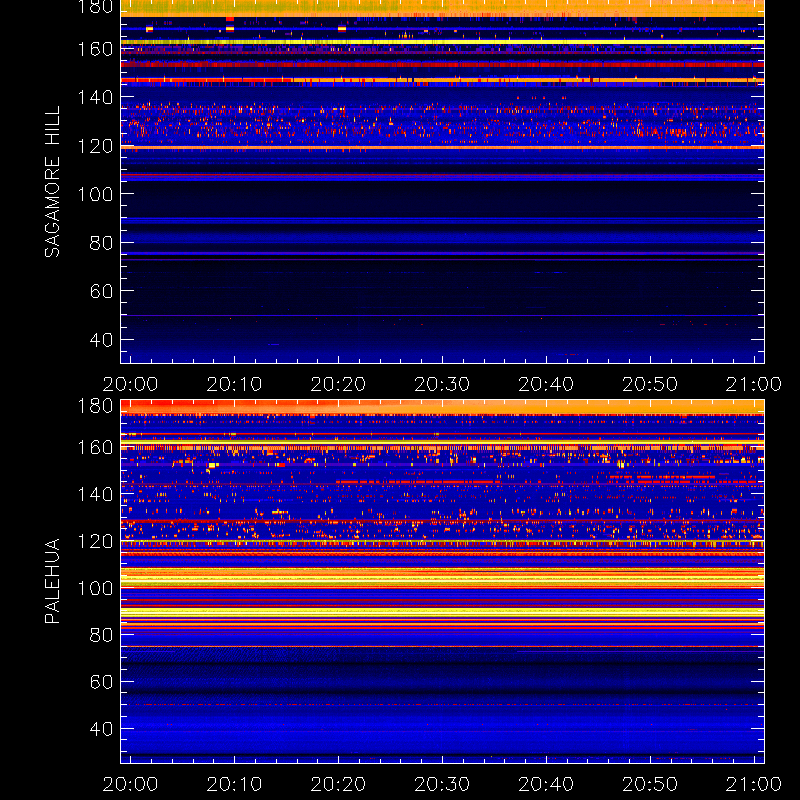800x800 pixels.
Task: Choose the 20:10 time label under Palehua plot
Action: click(x=234, y=784)
